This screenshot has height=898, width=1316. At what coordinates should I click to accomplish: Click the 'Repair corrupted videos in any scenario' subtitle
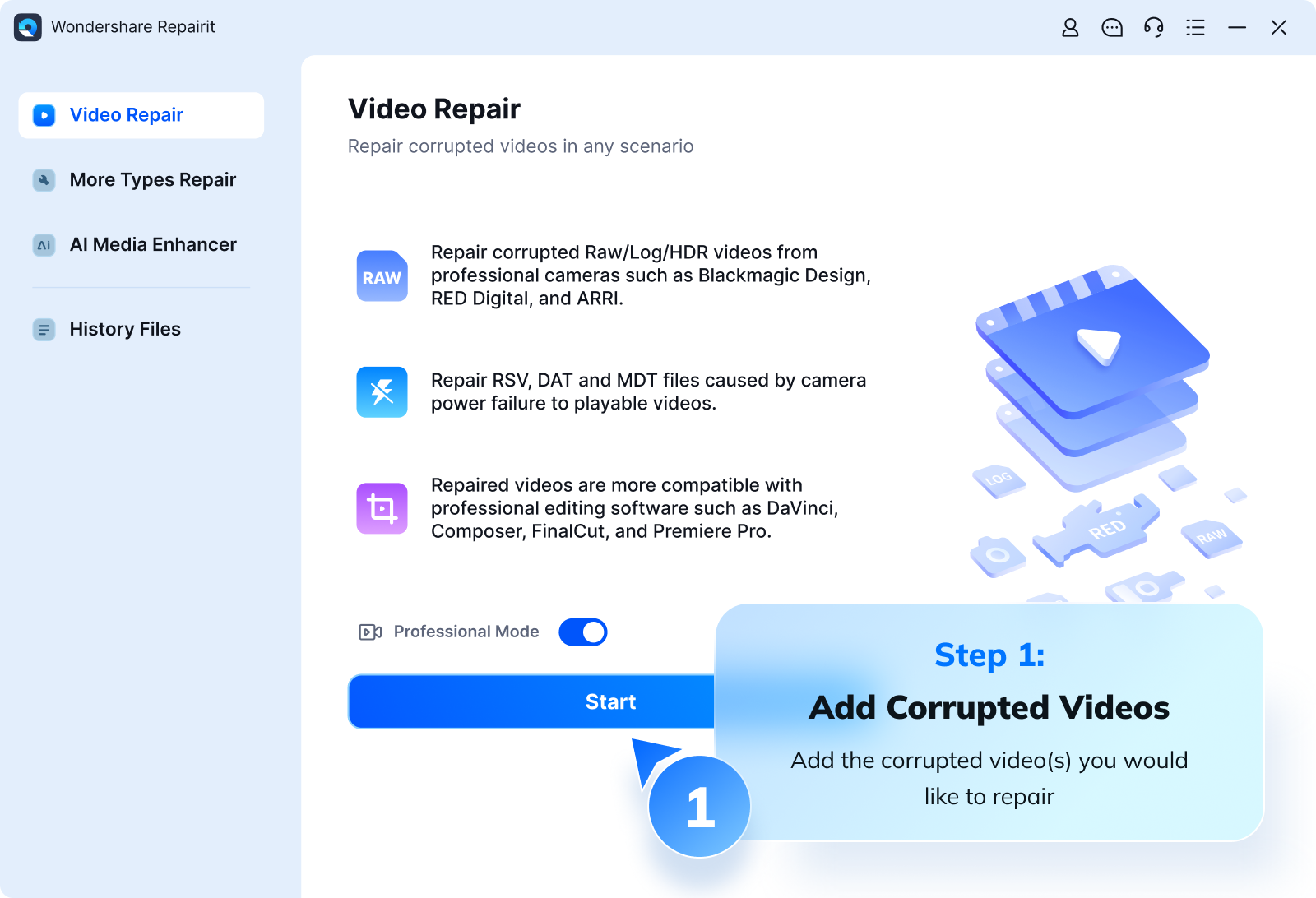pos(521,146)
